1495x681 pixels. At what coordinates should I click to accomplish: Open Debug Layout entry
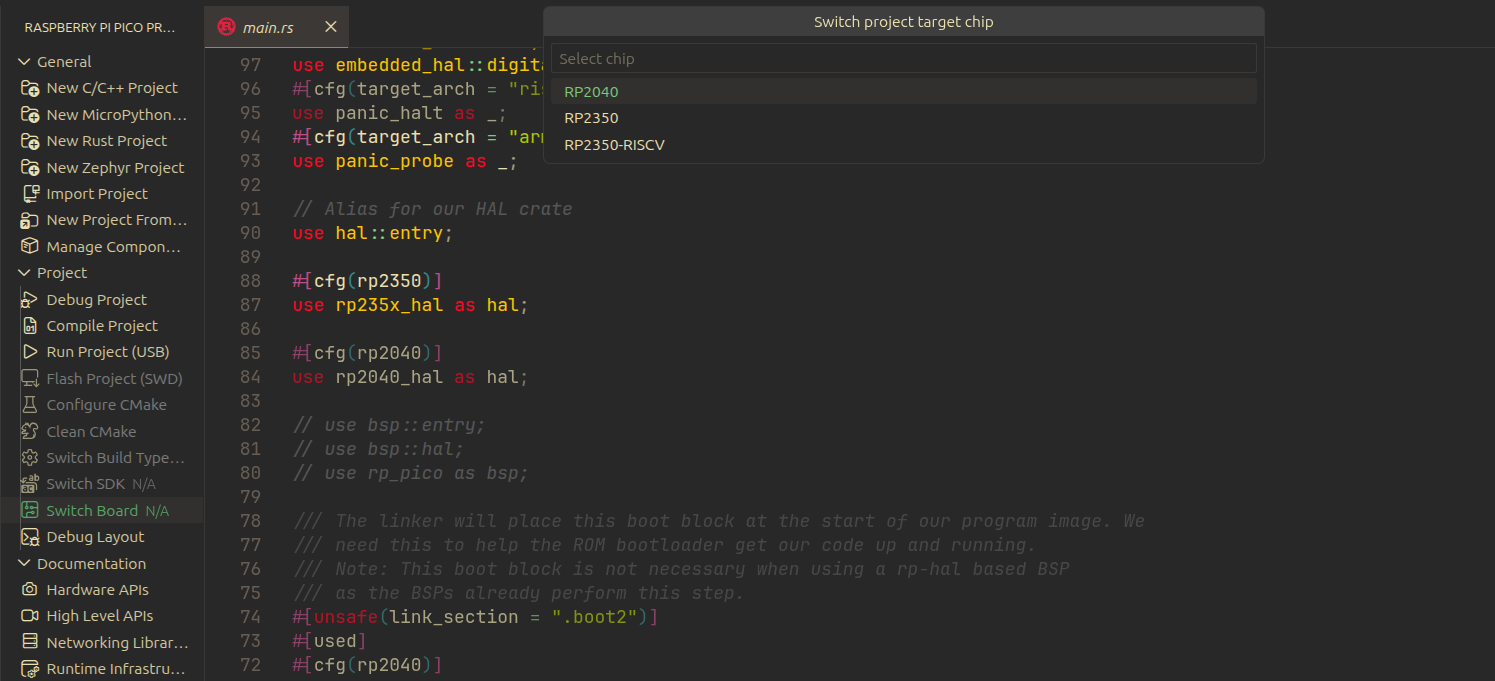click(x=95, y=537)
